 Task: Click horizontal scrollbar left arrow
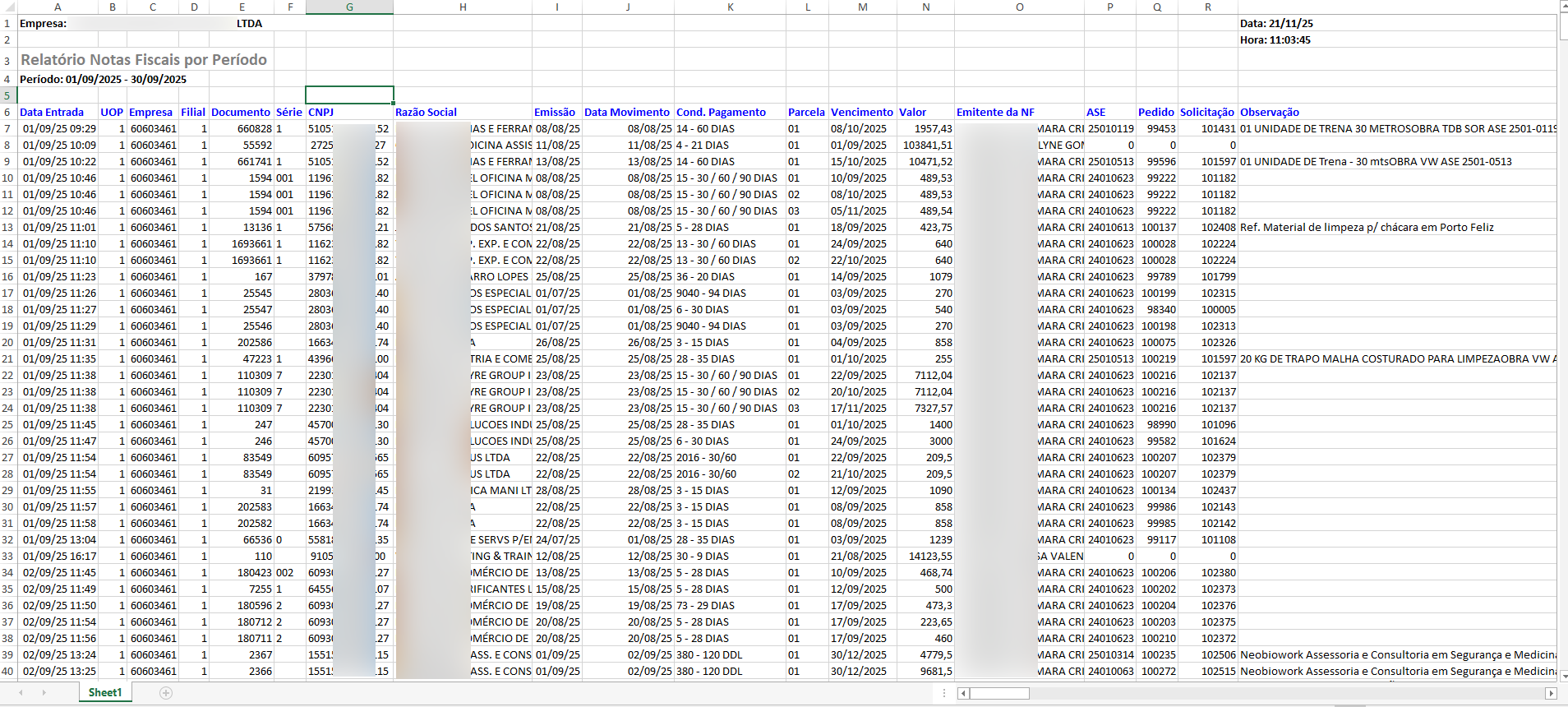click(x=963, y=693)
